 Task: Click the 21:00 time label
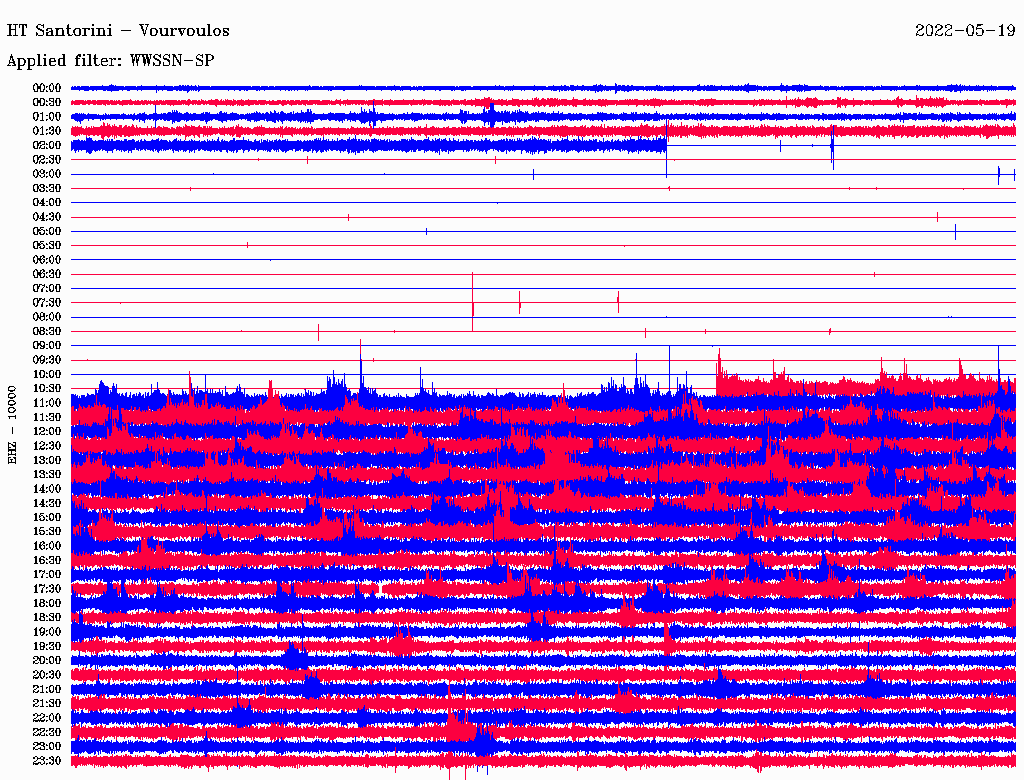tap(47, 690)
